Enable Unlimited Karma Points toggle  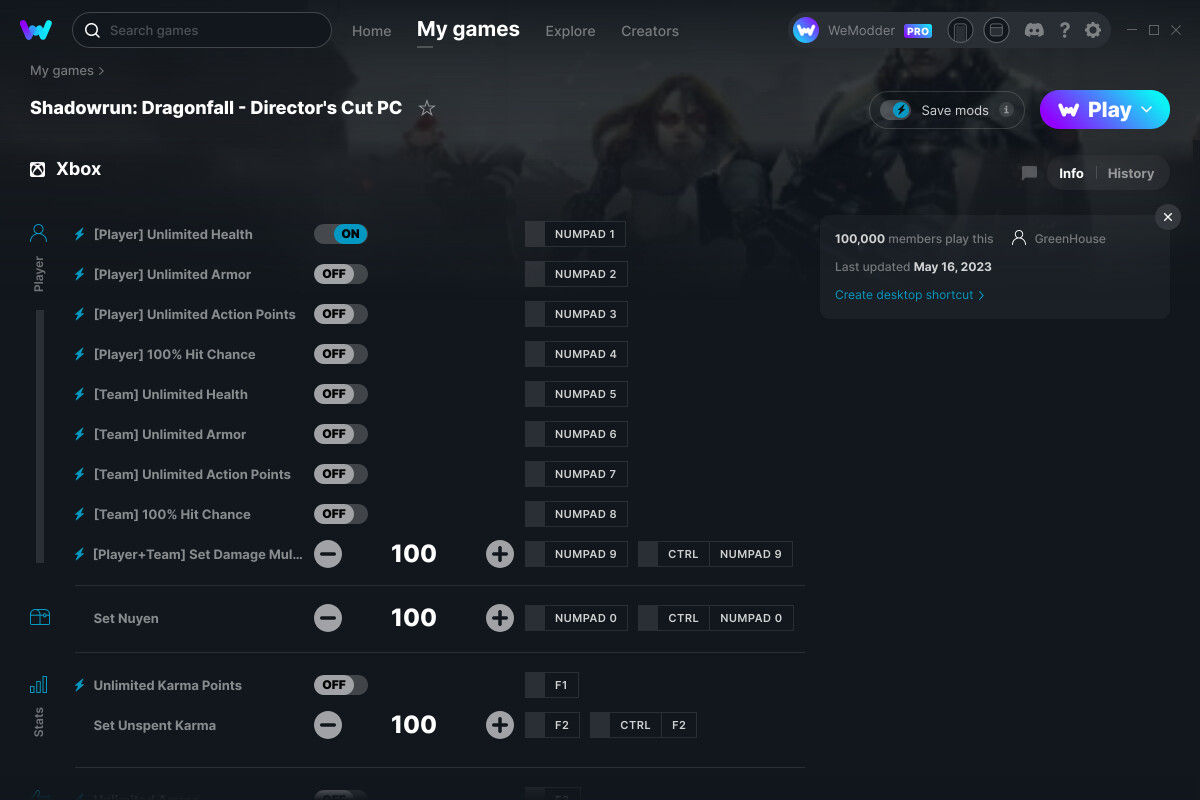341,685
